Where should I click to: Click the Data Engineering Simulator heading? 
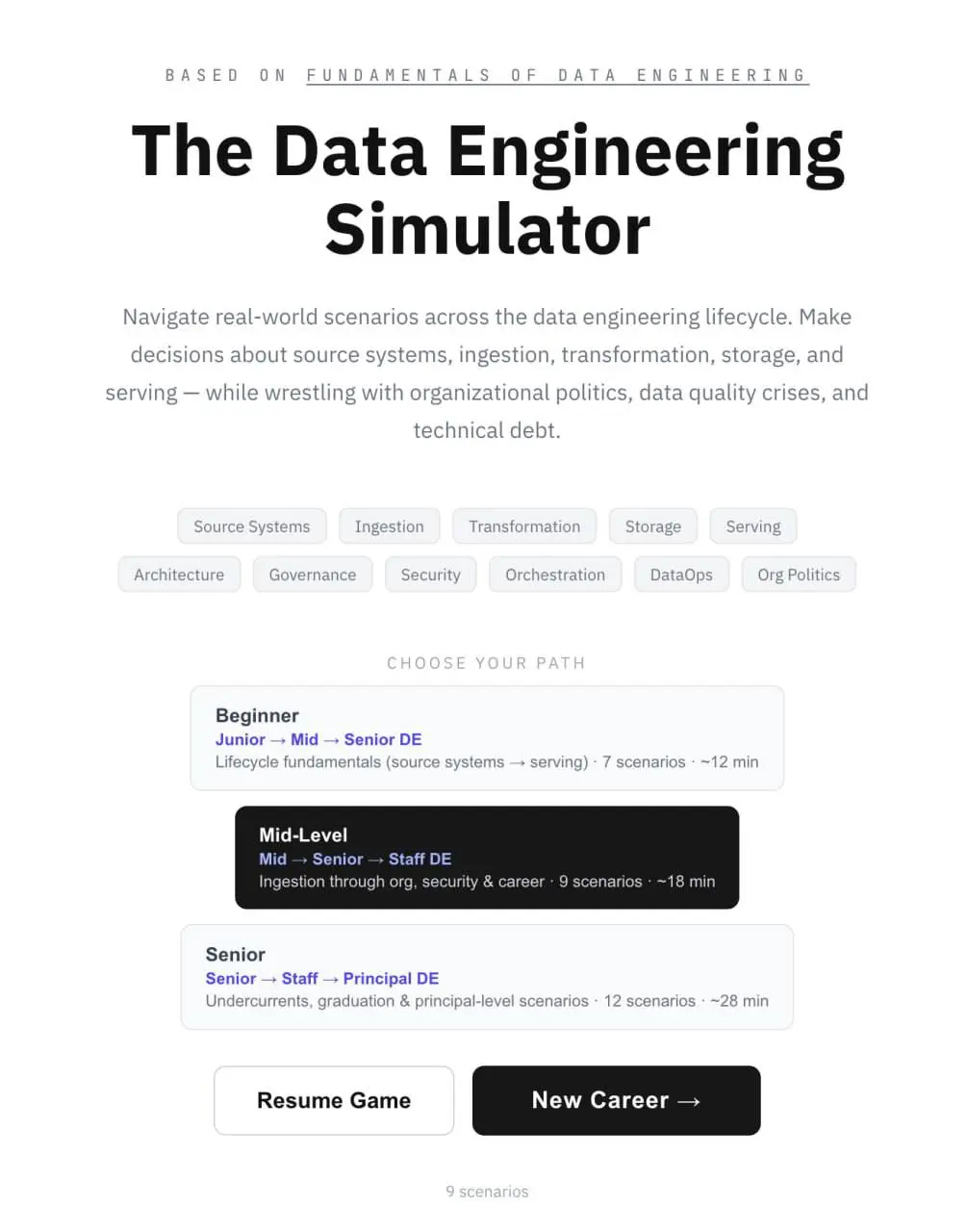pyautogui.click(x=487, y=190)
